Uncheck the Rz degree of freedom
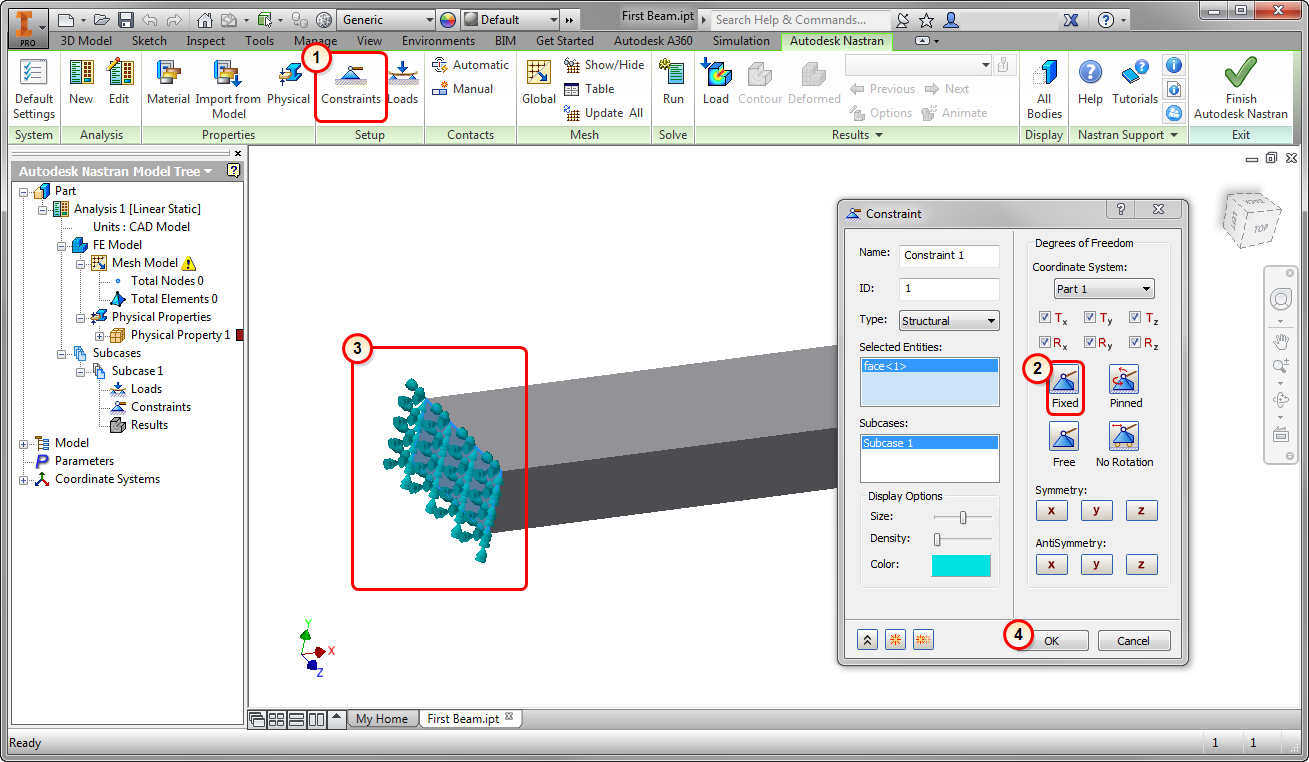 tap(1136, 343)
